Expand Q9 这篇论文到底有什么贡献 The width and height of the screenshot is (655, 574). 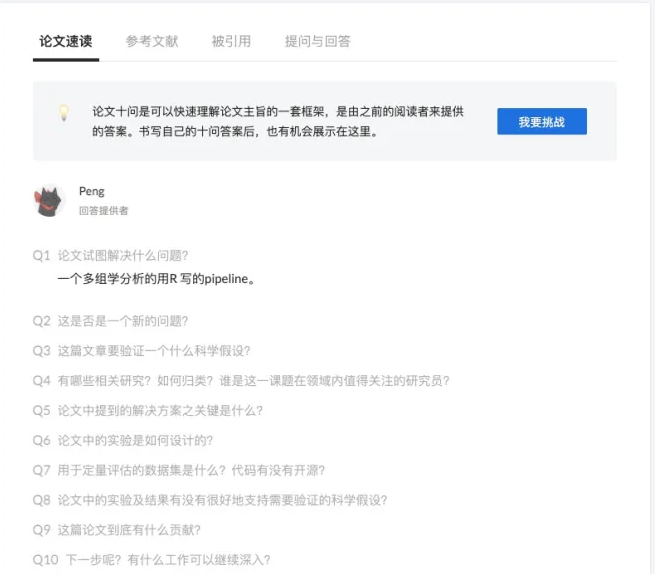pos(129,530)
